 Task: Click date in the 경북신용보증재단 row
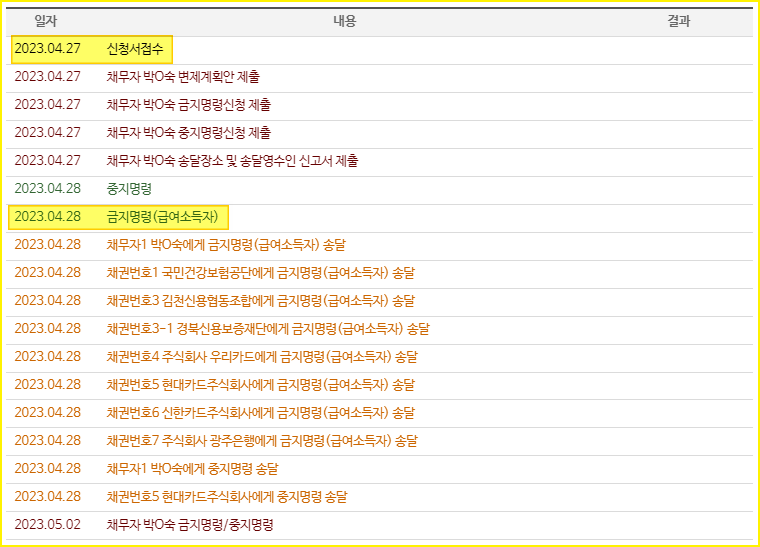click(48, 329)
